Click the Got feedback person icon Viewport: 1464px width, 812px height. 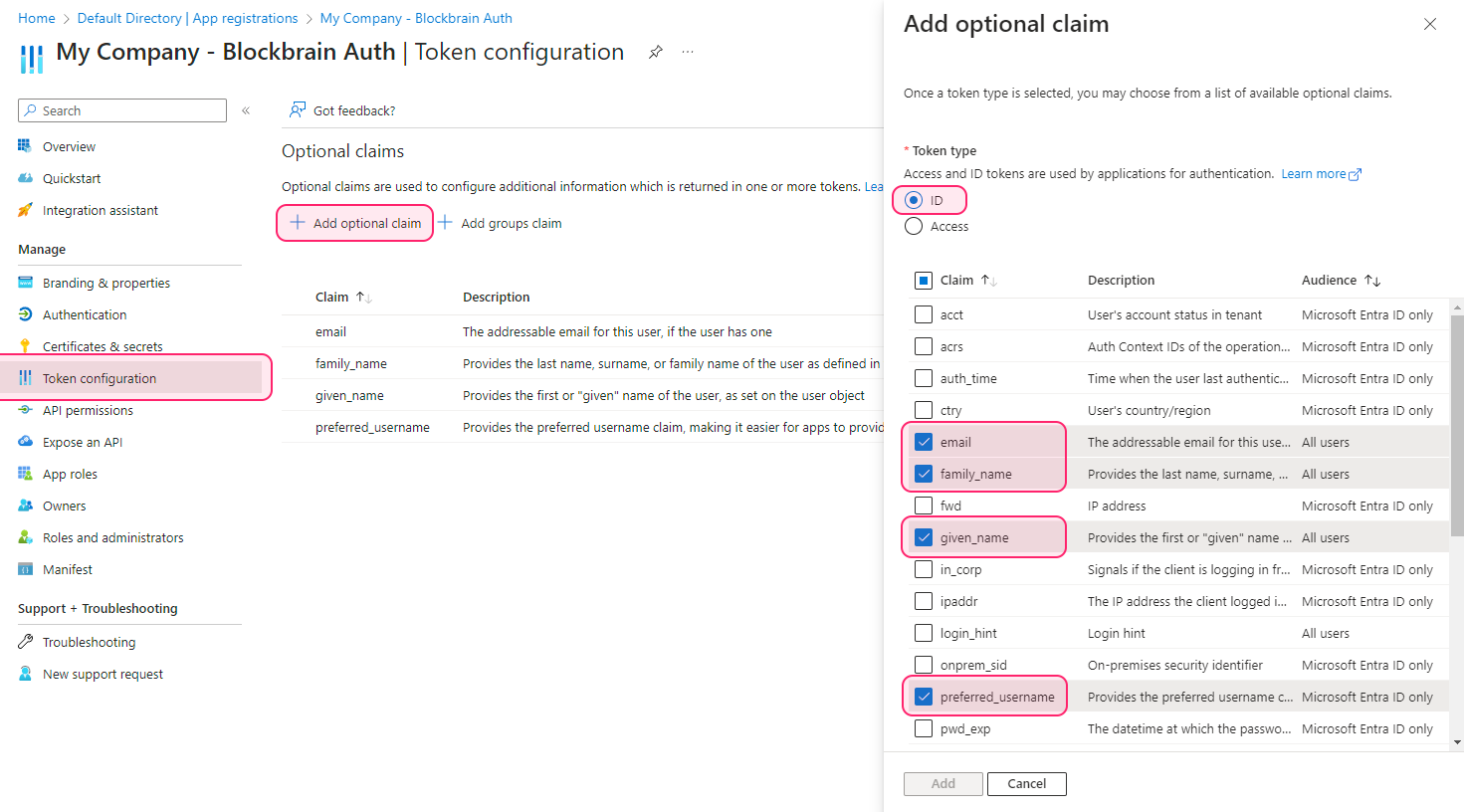click(x=297, y=109)
